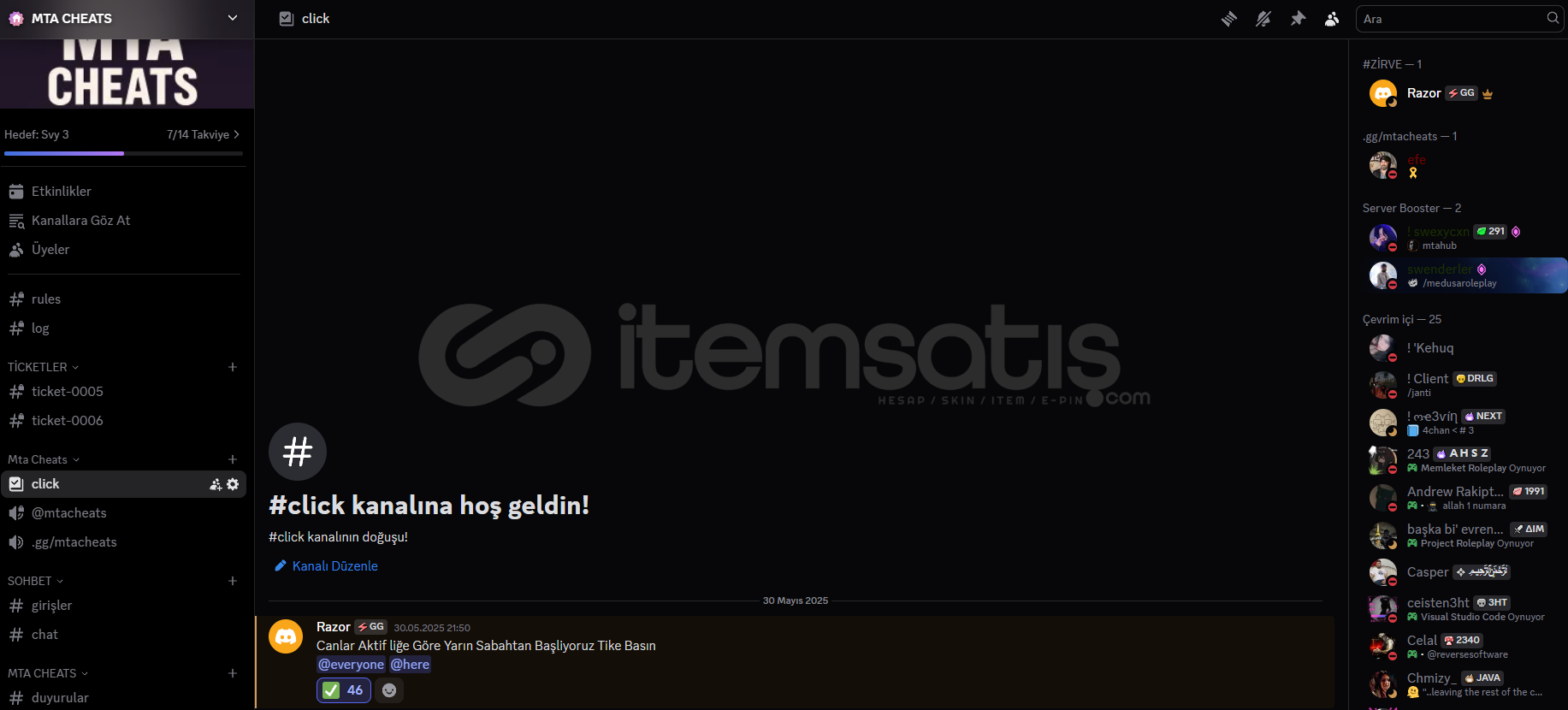1568x710 pixels.
Task: Select the click channel
Action: click(123, 484)
